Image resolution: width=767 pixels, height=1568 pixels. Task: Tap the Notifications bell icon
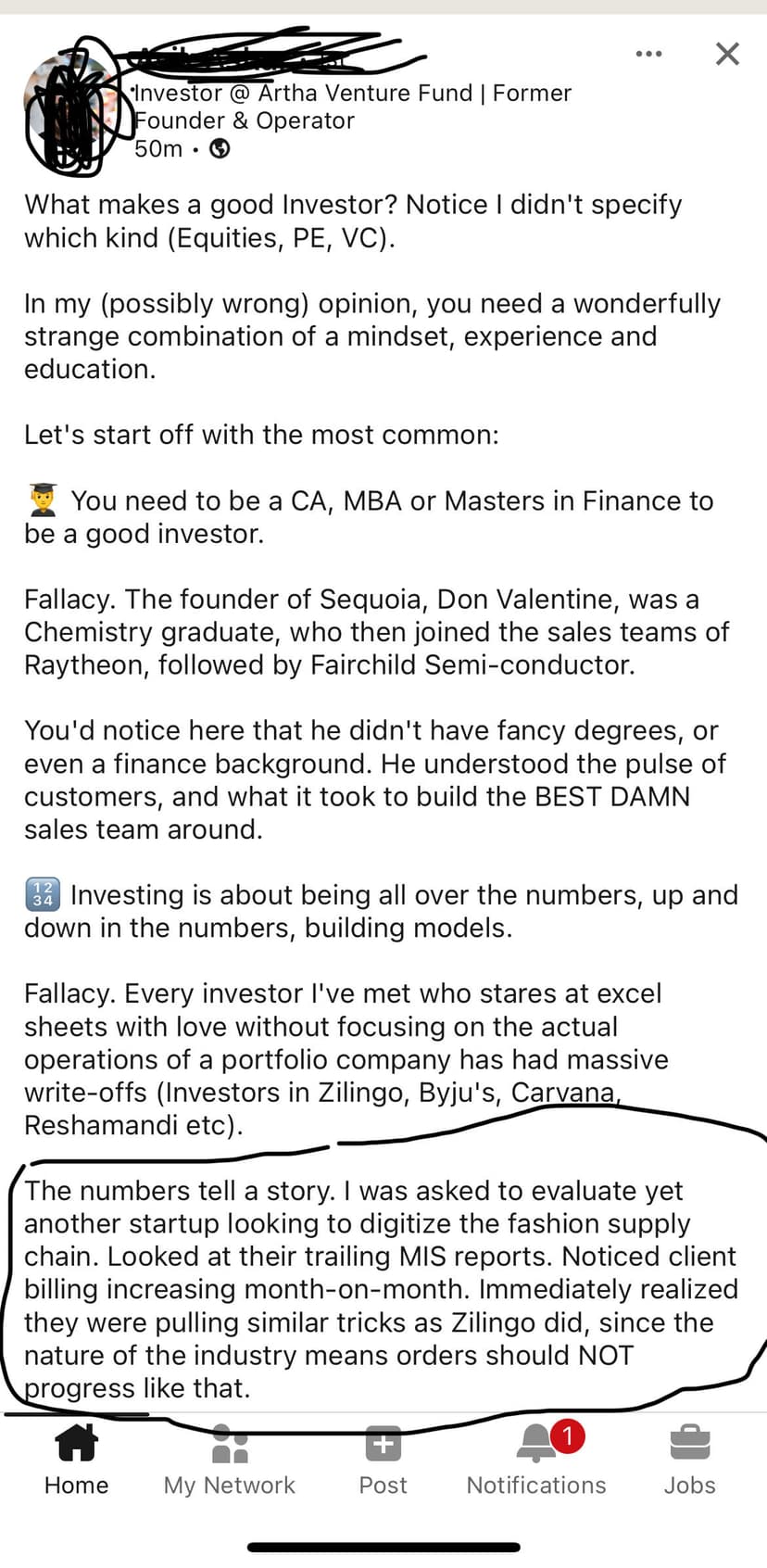[x=536, y=1443]
